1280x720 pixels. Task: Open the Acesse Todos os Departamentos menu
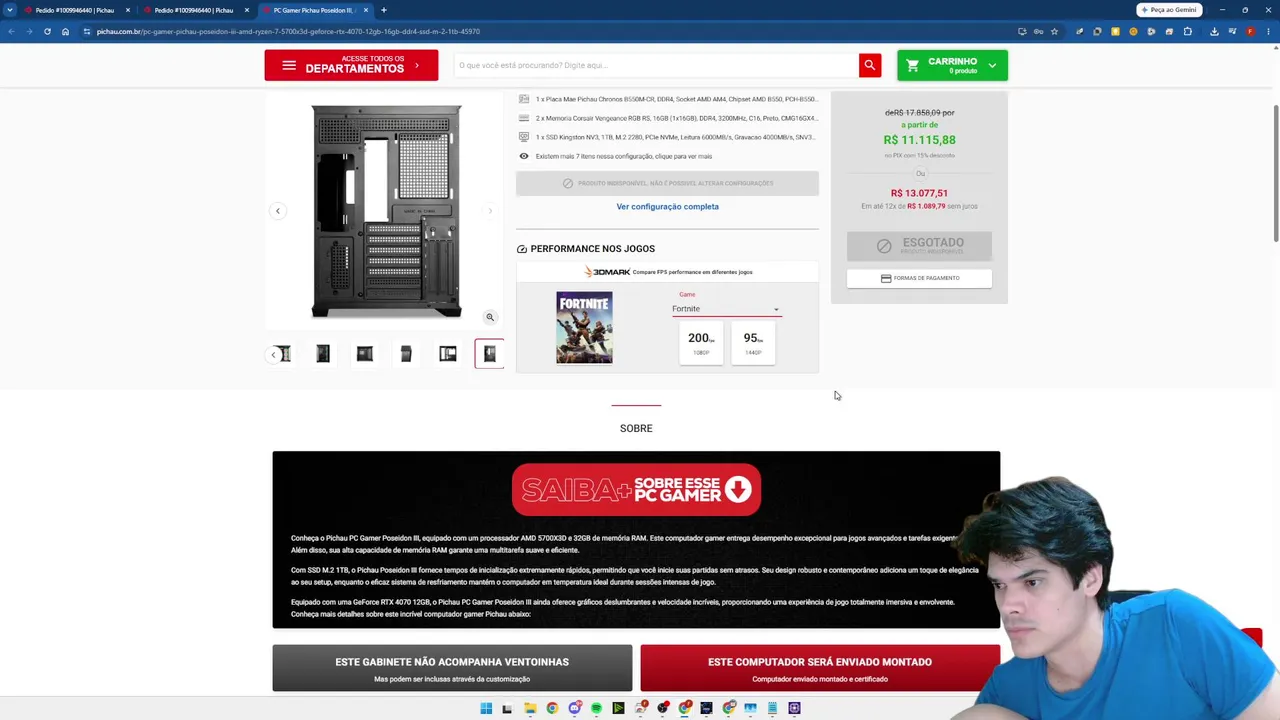(x=351, y=65)
